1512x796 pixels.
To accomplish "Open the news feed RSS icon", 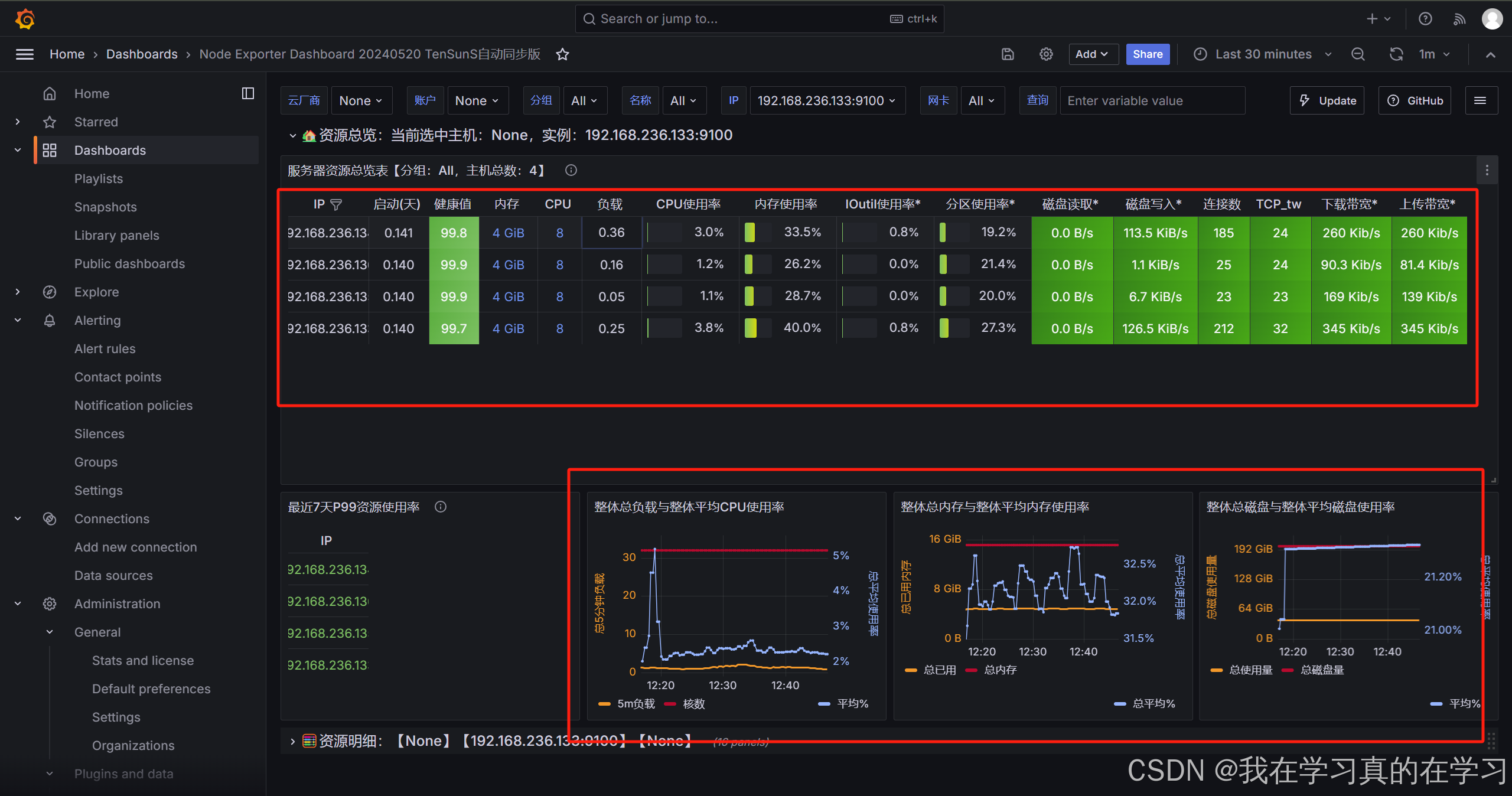I will coord(1459,19).
